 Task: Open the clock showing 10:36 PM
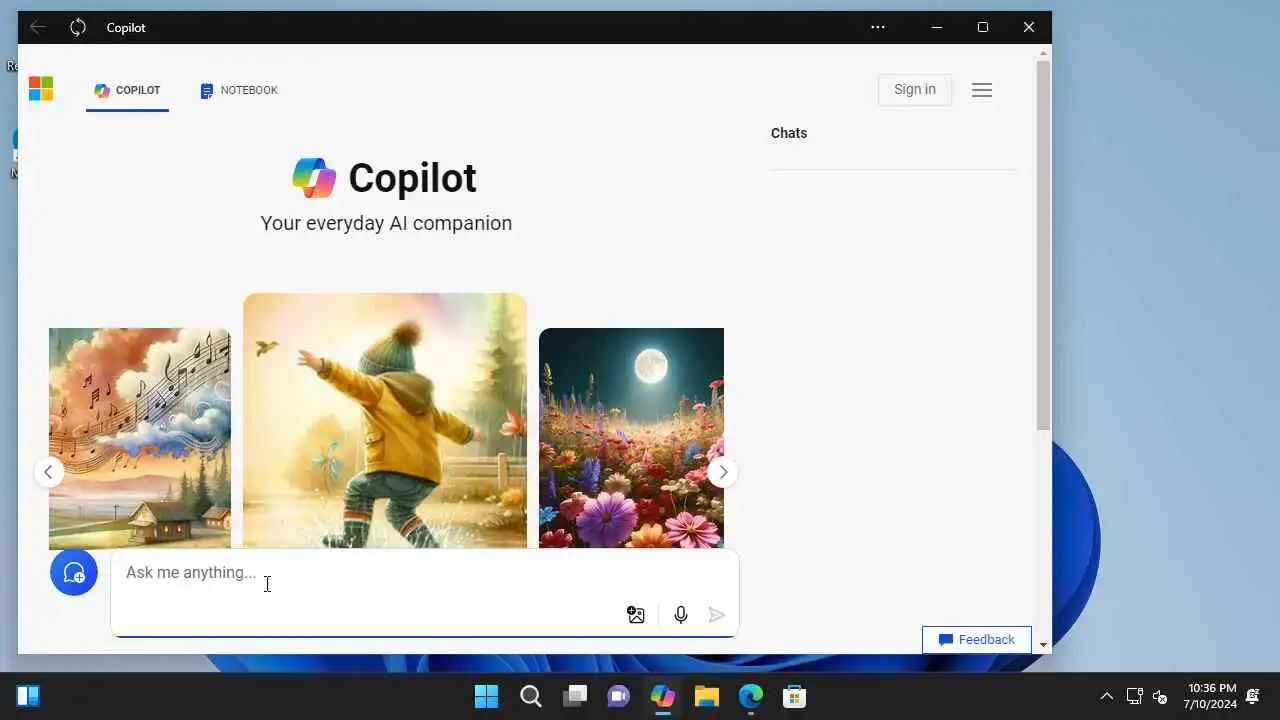point(1211,696)
